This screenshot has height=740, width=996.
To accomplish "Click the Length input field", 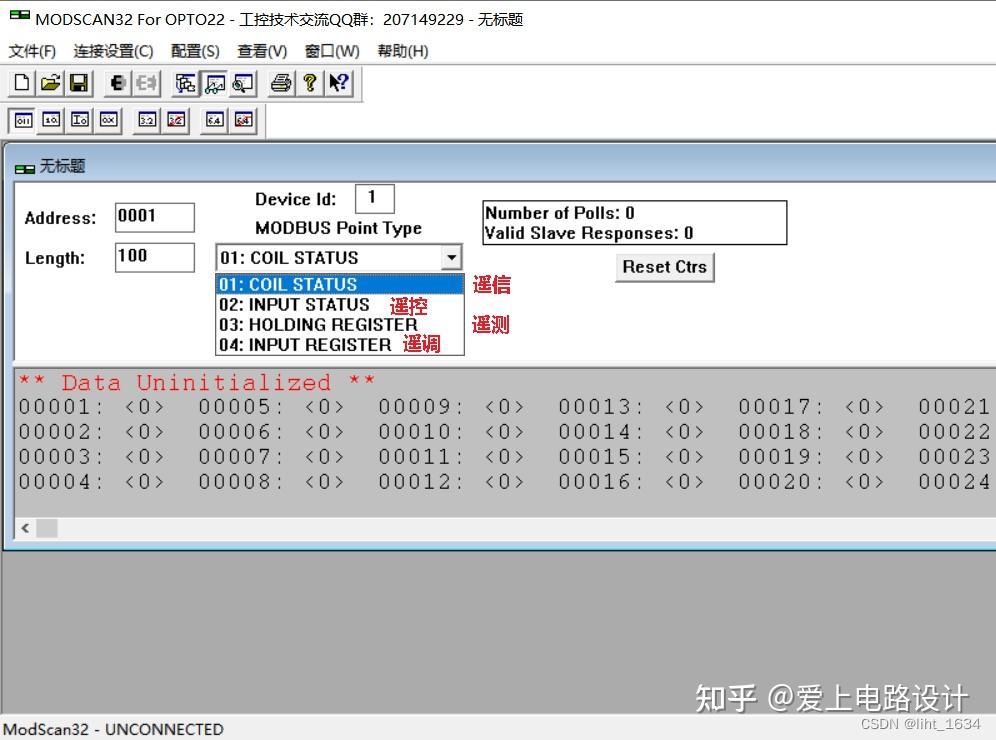I will tap(154, 257).
